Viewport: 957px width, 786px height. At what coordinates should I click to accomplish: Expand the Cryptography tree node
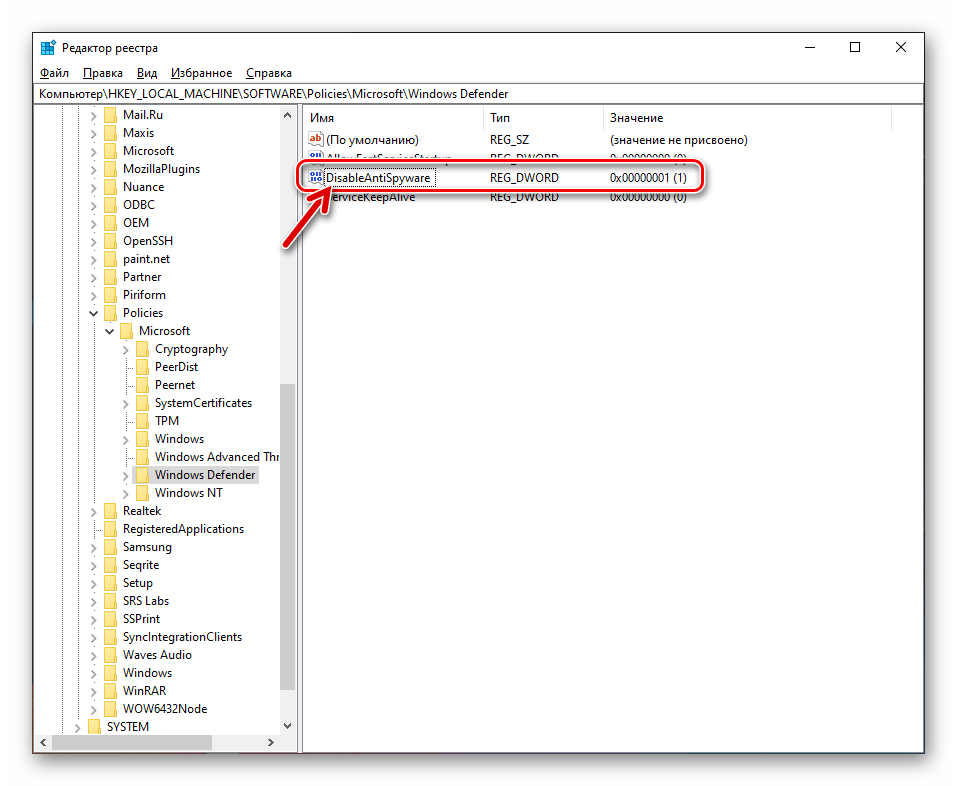[x=126, y=350]
